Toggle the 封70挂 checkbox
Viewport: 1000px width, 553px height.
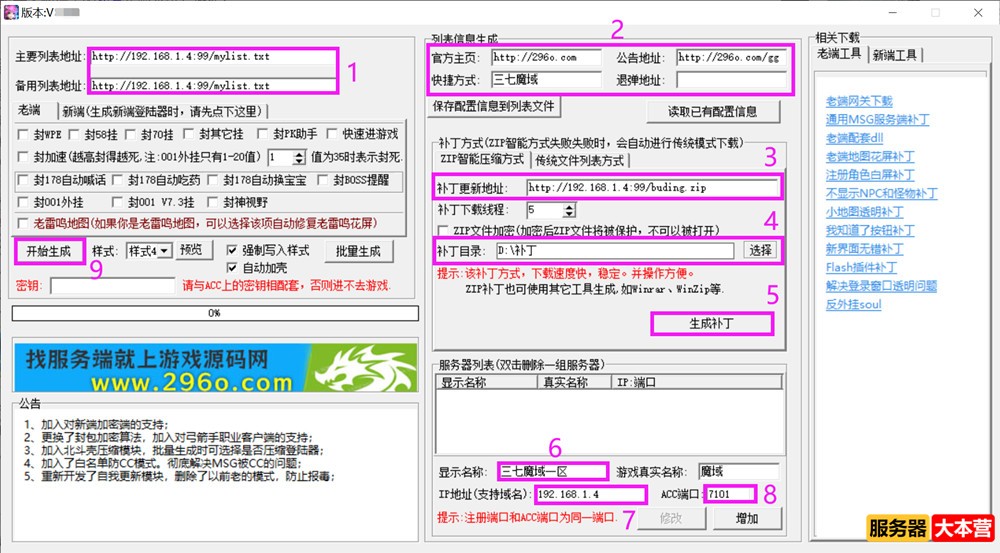pos(130,135)
